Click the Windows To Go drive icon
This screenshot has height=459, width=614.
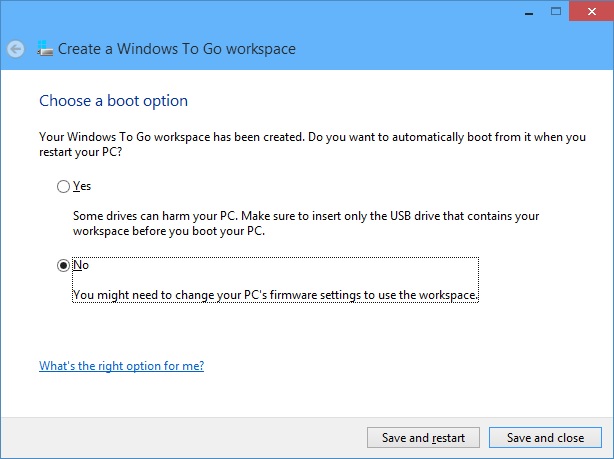coord(45,49)
